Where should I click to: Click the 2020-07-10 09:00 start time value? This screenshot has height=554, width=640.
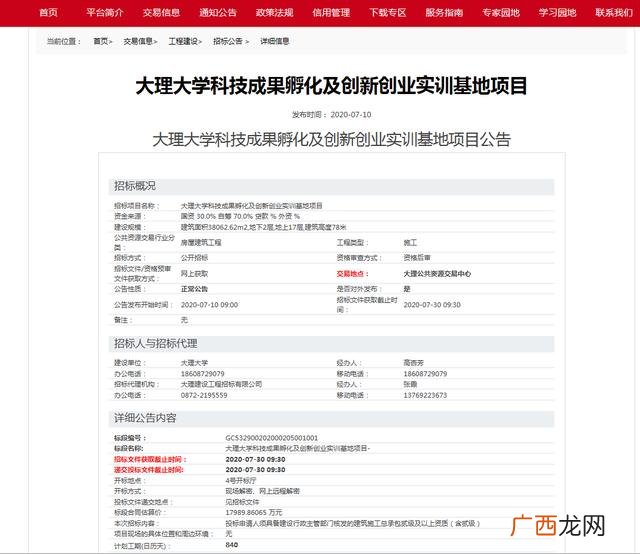tap(209, 305)
